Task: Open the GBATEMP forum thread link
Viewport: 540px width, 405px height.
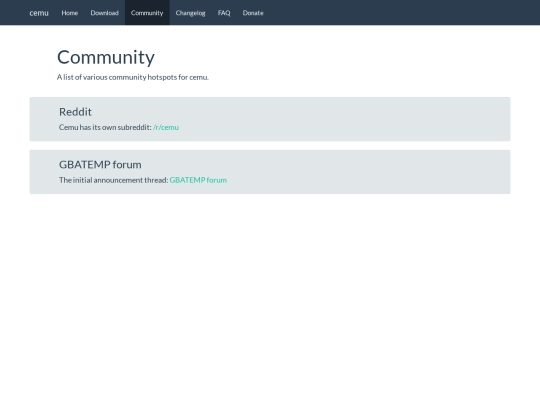Action: [x=198, y=180]
